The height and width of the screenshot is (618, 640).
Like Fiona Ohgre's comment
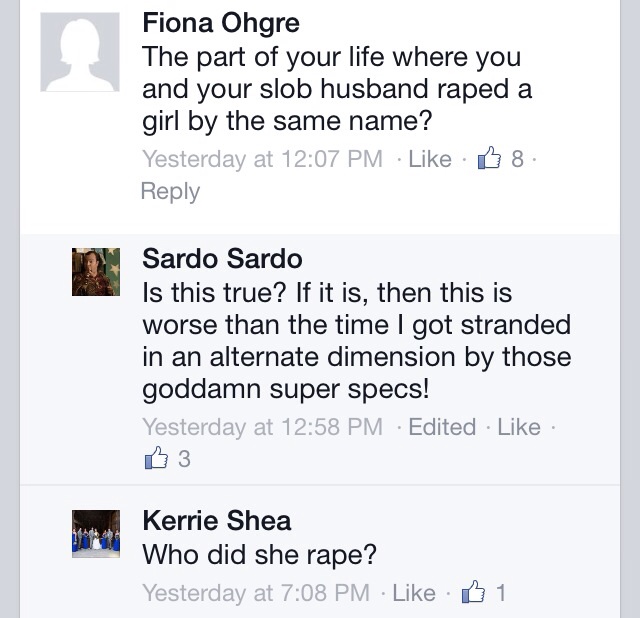pos(430,159)
